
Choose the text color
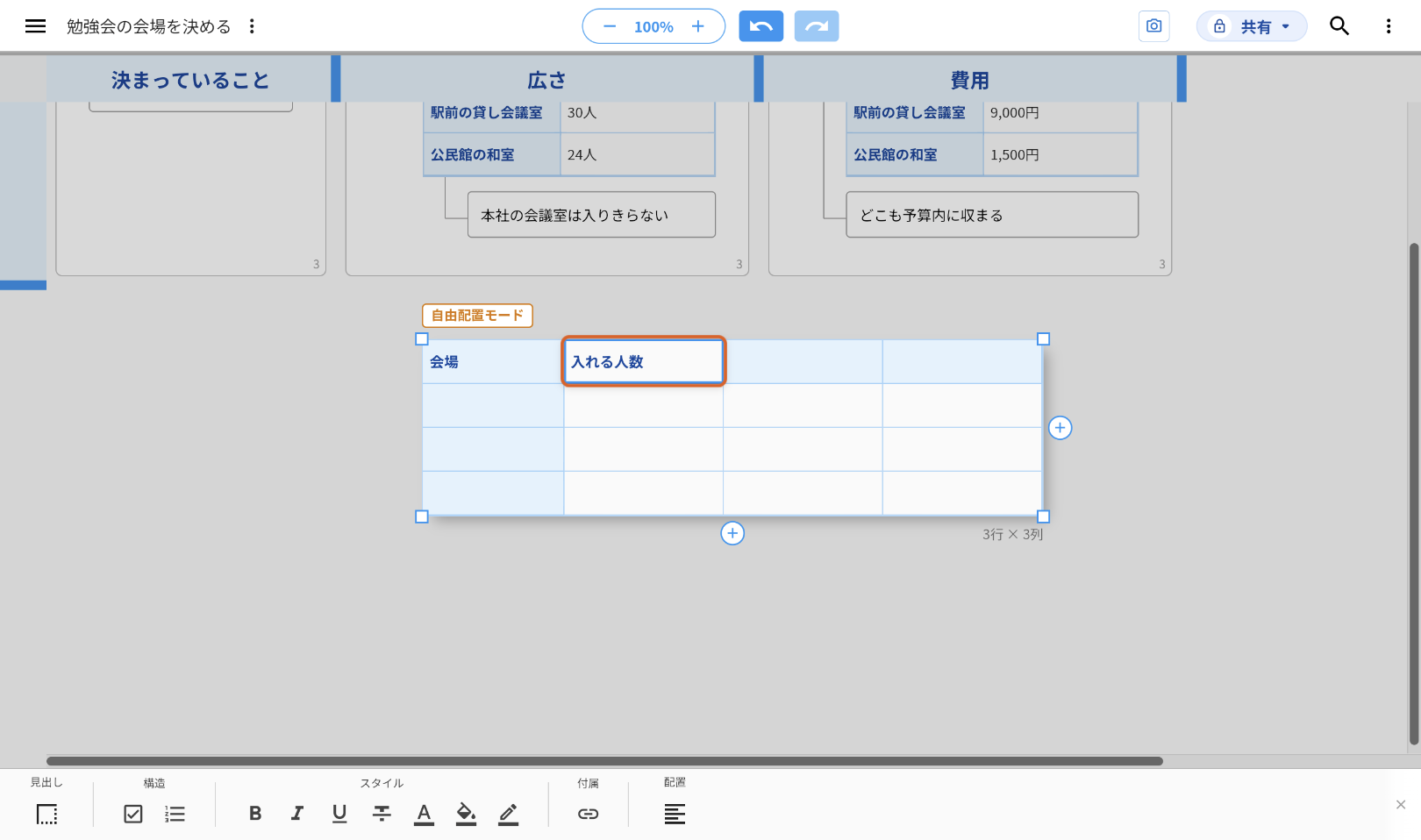point(424,814)
